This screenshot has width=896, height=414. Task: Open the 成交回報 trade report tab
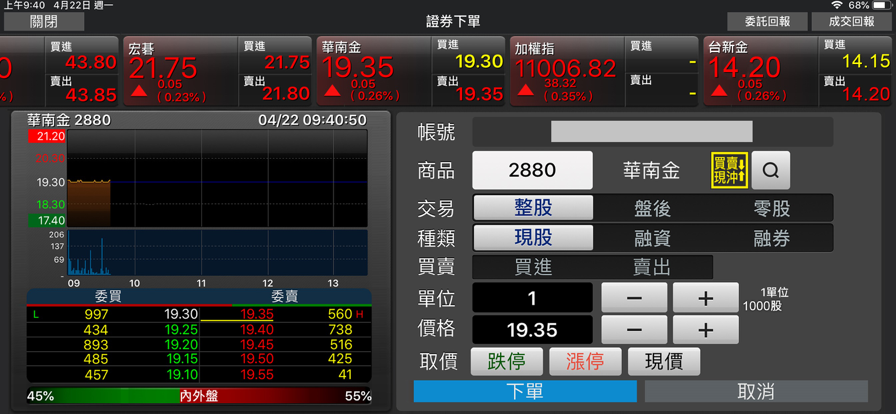pos(850,21)
